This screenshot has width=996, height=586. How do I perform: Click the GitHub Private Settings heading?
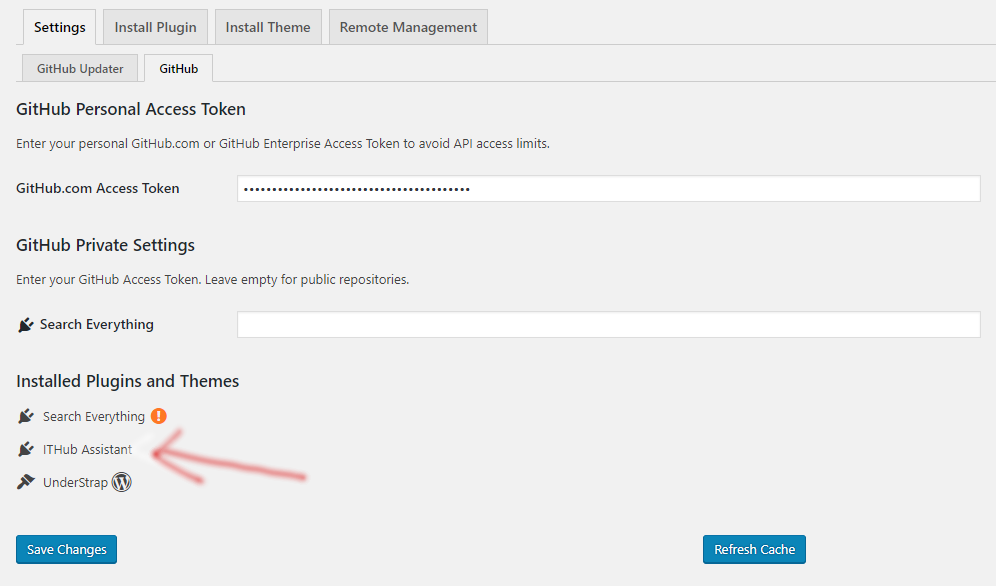pyautogui.click(x=105, y=245)
